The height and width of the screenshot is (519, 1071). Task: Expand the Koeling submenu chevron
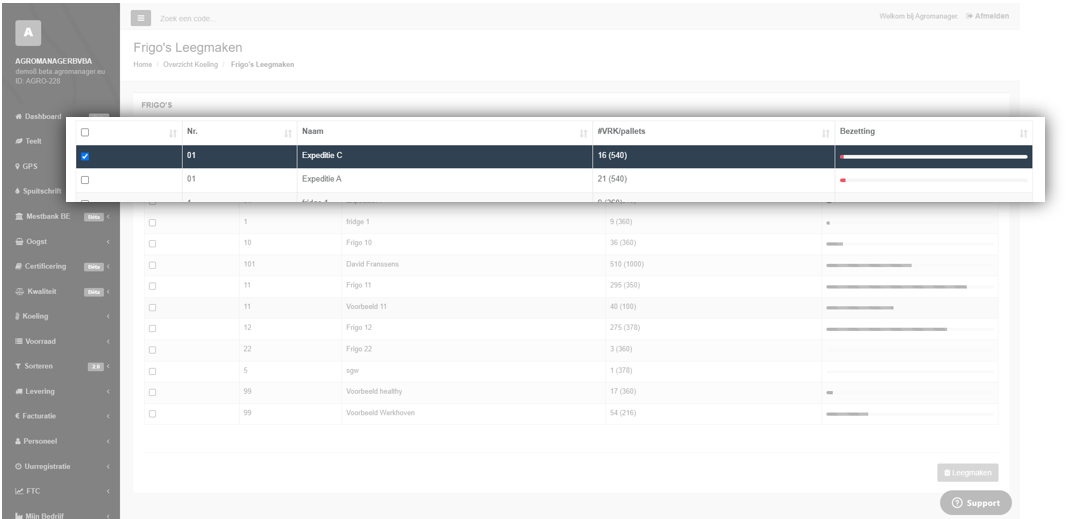pos(108,317)
